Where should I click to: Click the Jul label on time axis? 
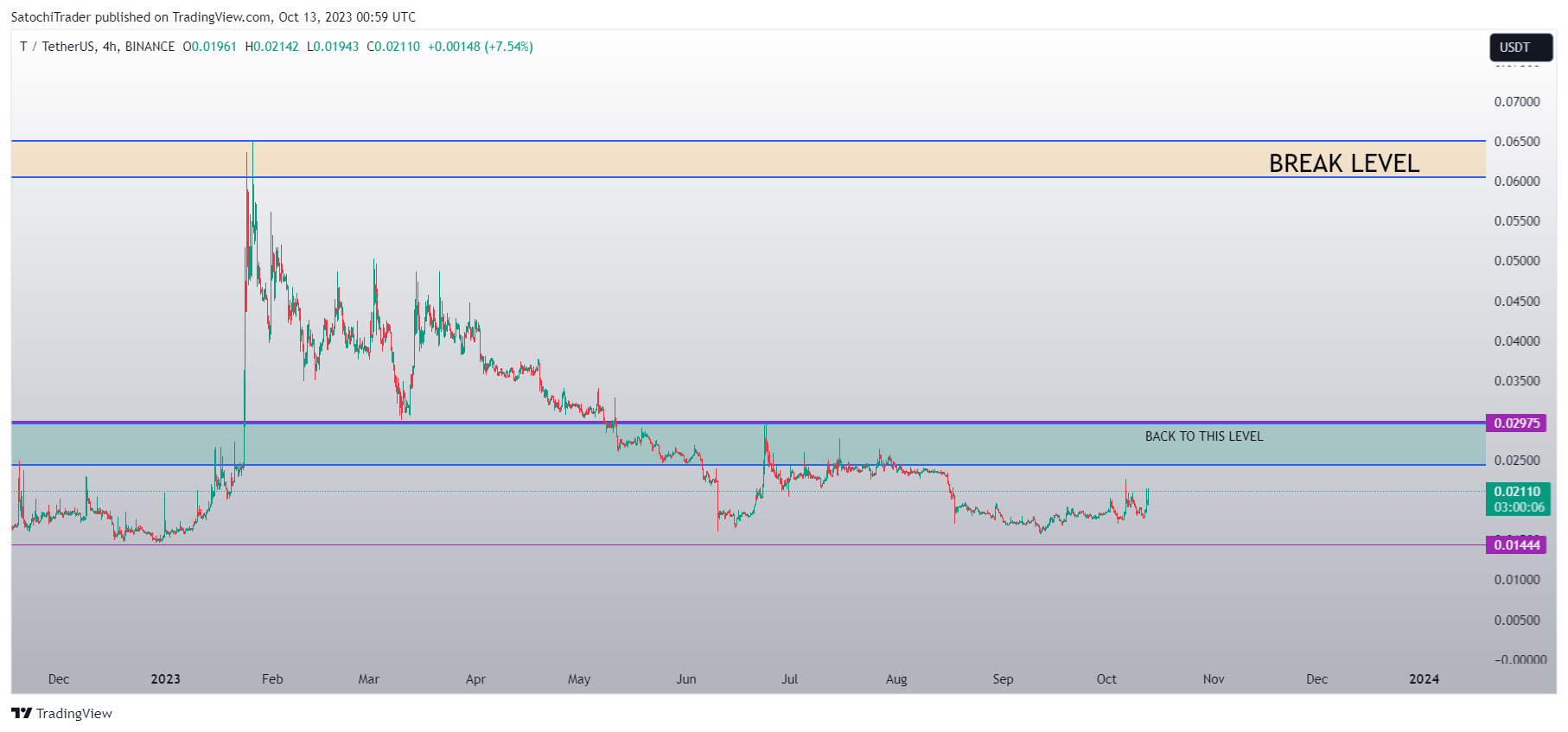pos(789,679)
